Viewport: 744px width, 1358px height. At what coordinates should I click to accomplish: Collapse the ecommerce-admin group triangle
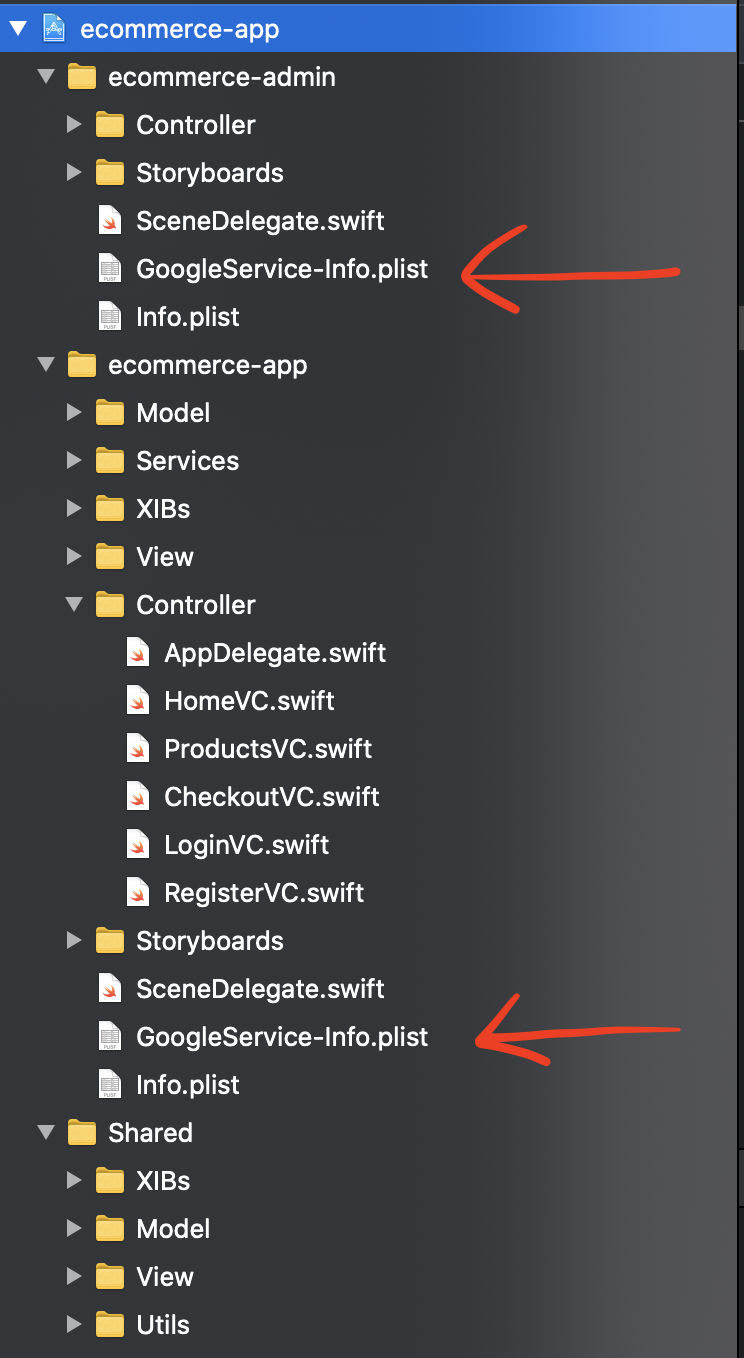coord(46,77)
